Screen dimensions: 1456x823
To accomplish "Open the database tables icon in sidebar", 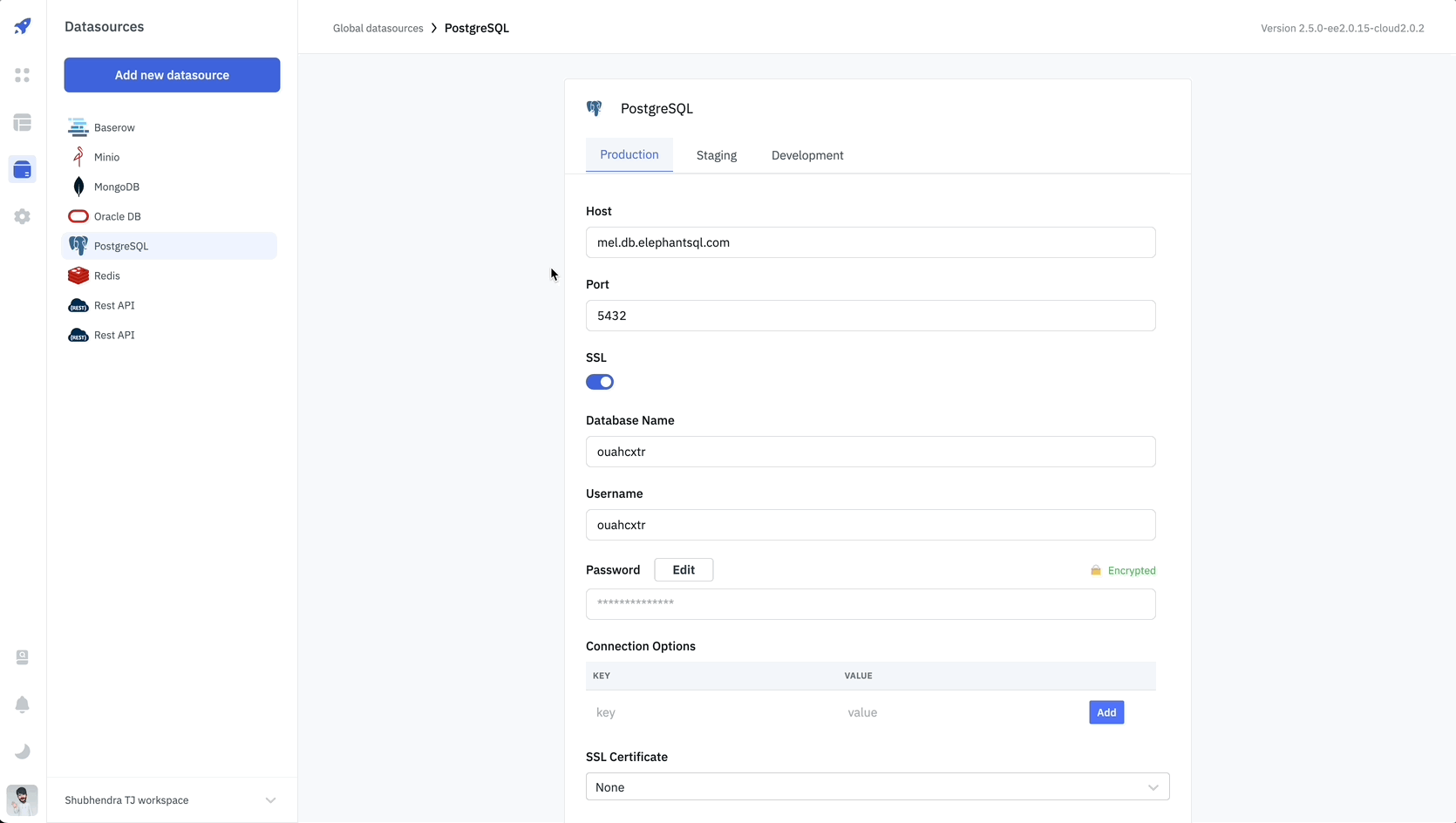I will pyautogui.click(x=23, y=123).
